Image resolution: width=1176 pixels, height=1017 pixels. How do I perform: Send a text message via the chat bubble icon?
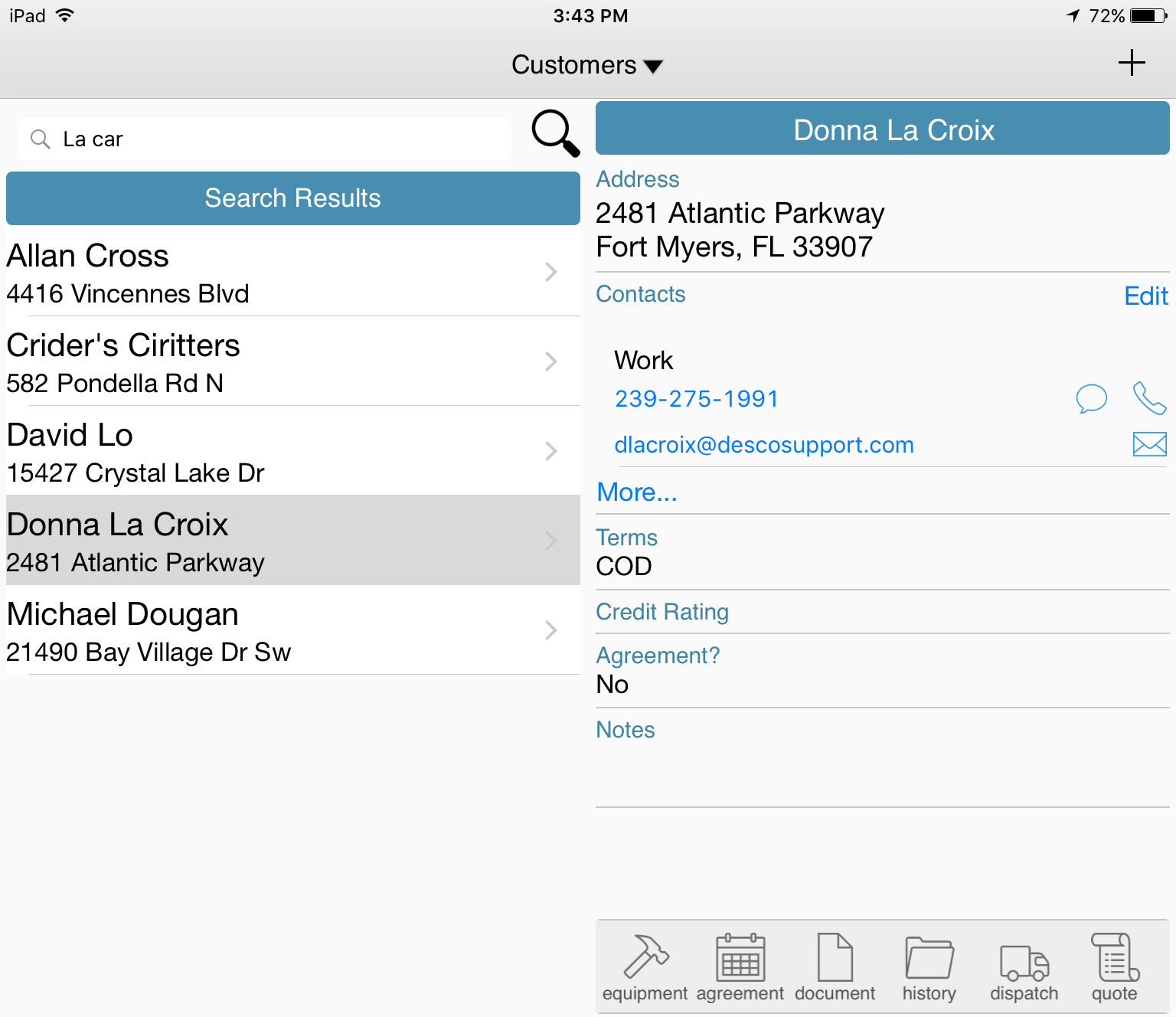pyautogui.click(x=1093, y=398)
